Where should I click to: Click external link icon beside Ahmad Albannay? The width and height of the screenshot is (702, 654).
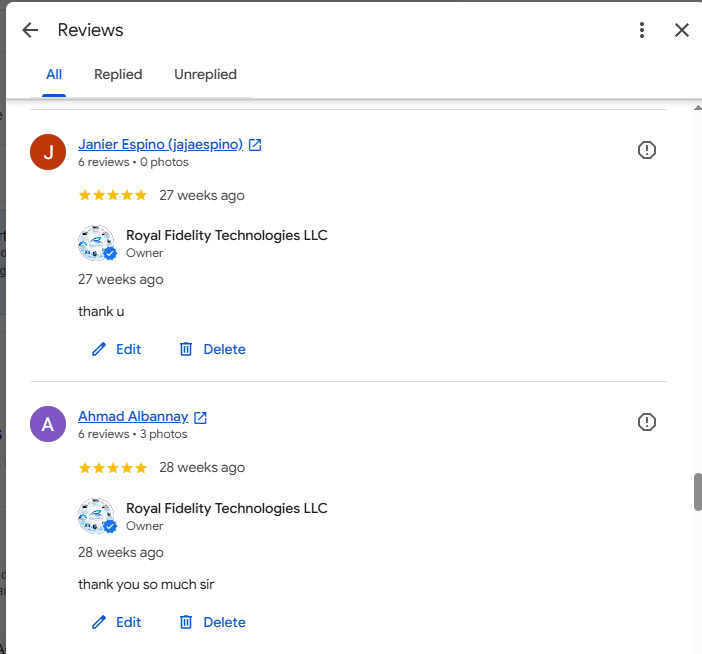pos(200,418)
